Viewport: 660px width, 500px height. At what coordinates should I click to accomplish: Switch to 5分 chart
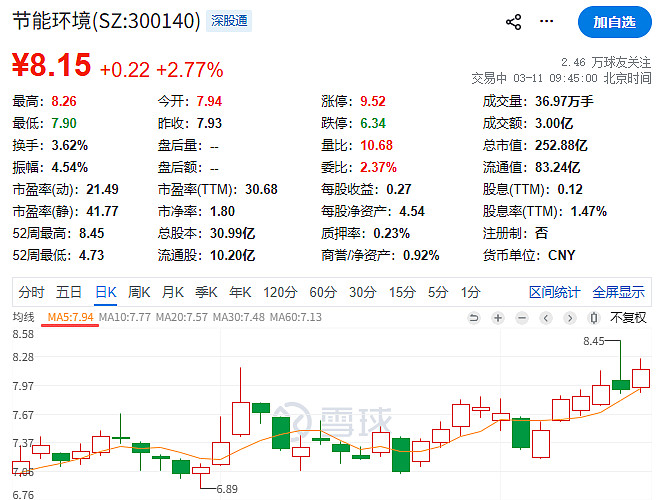(438, 292)
